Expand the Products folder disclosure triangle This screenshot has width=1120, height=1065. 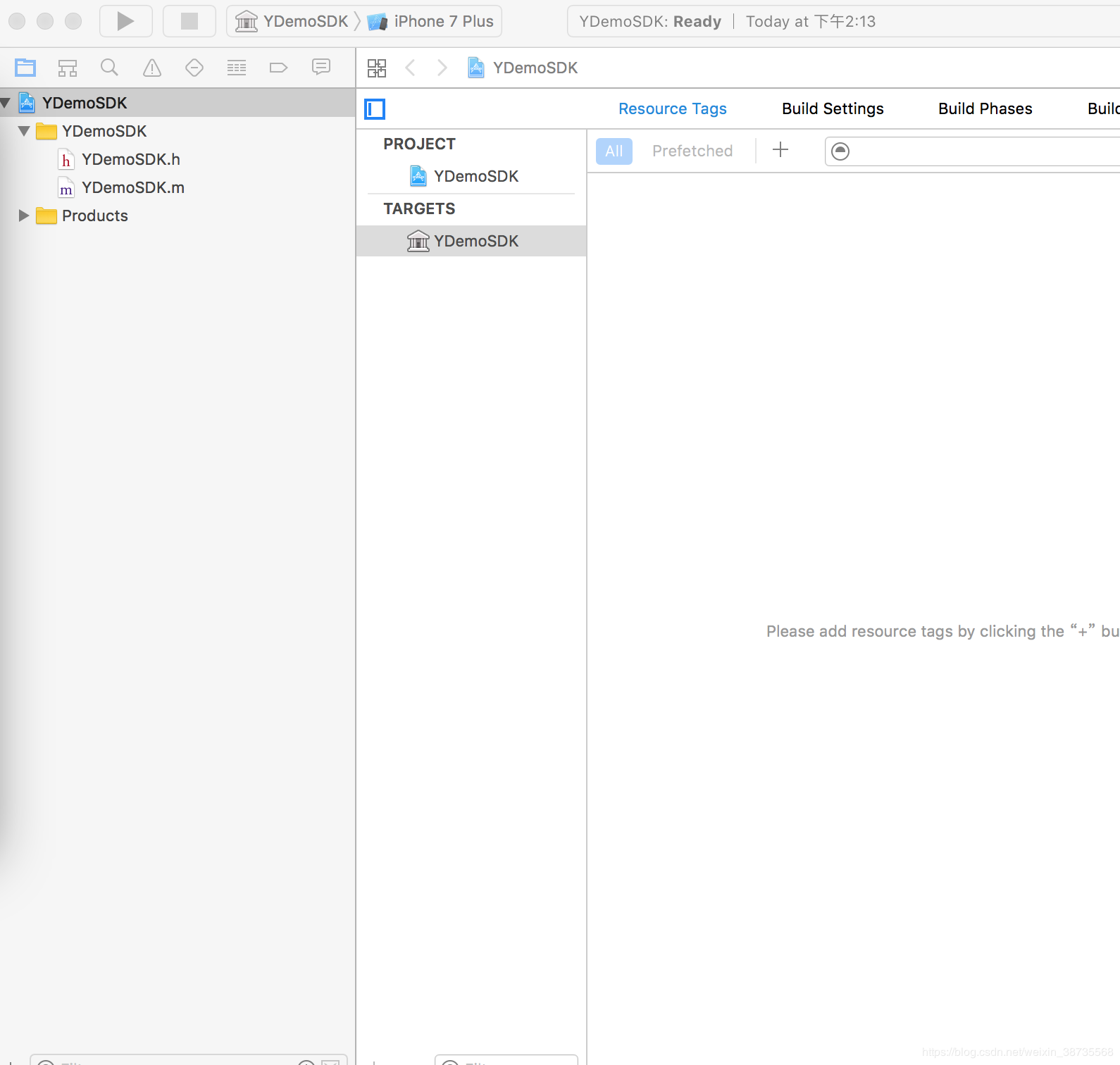24,216
